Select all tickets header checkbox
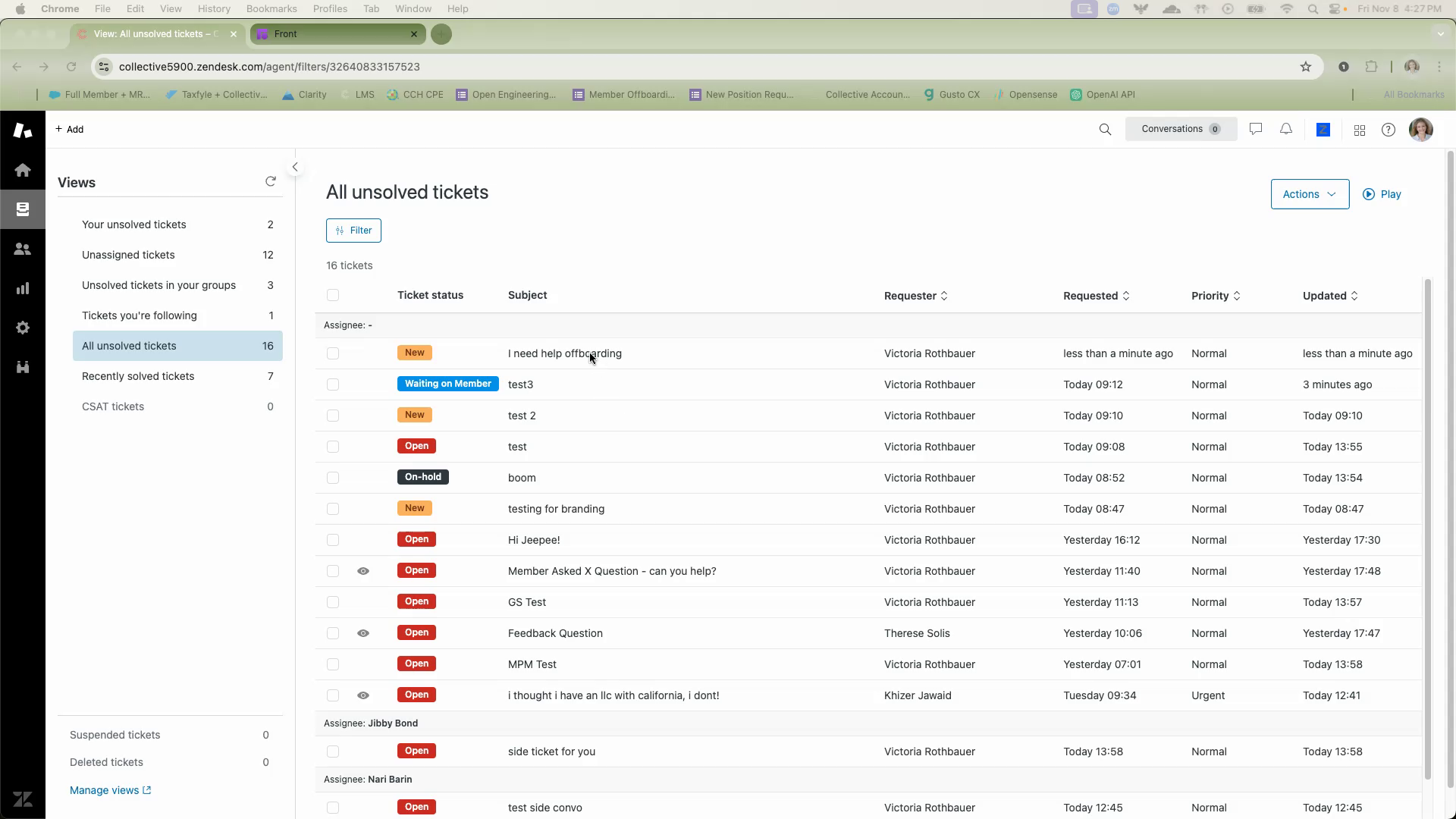Image resolution: width=1456 pixels, height=819 pixels. (333, 295)
